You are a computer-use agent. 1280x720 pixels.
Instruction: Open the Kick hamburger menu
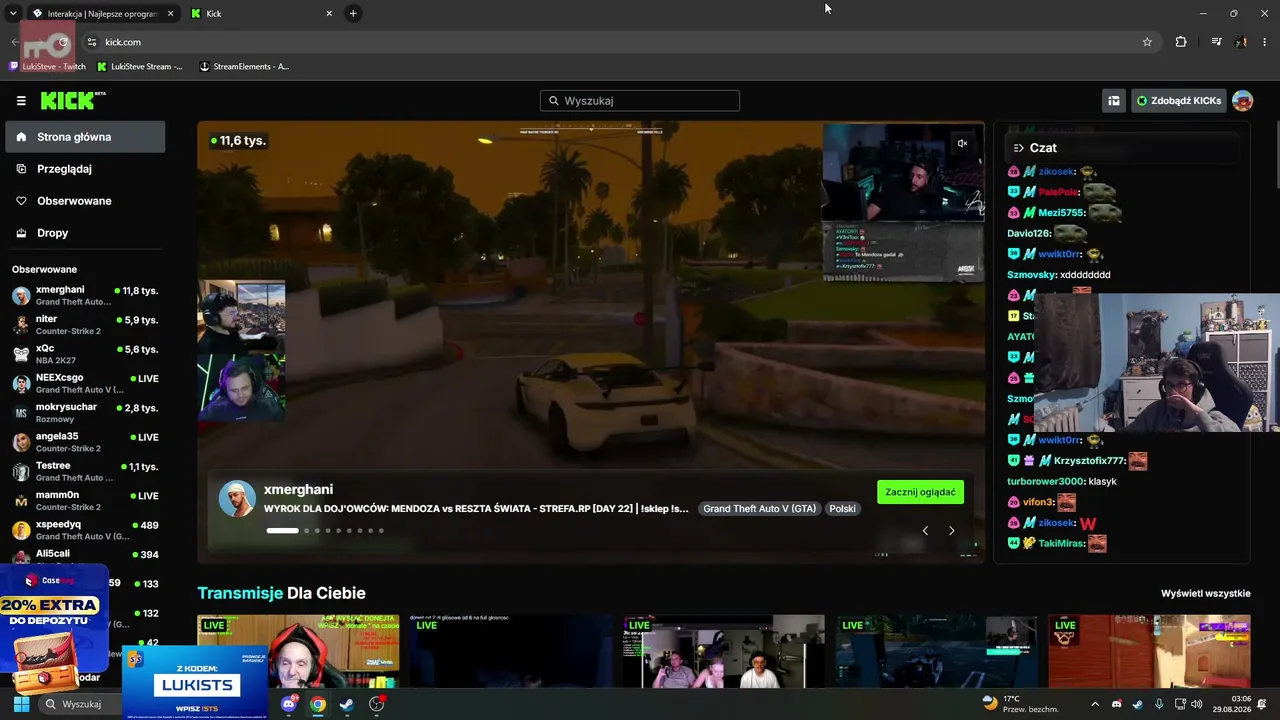pos(21,101)
